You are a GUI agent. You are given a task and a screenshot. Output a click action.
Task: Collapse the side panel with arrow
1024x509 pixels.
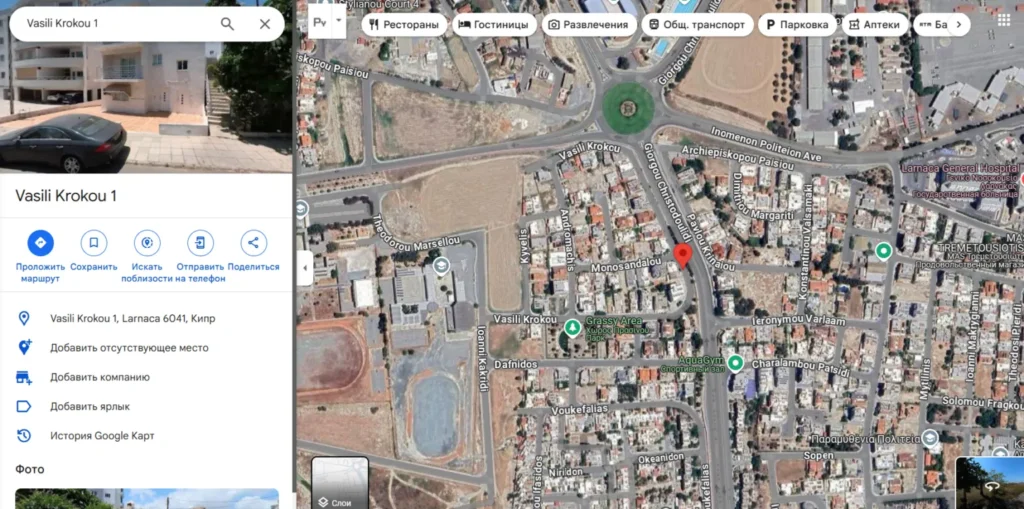305,268
